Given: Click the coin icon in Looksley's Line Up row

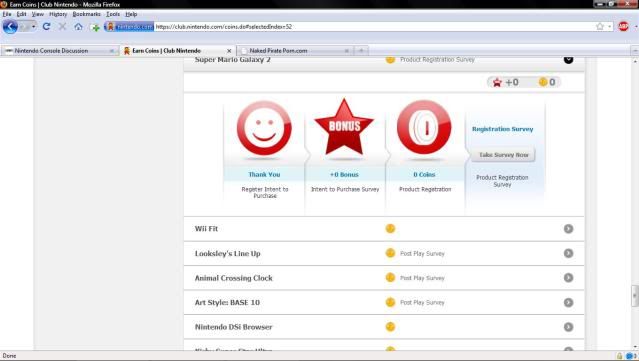Looking at the screenshot, I should tap(390, 253).
